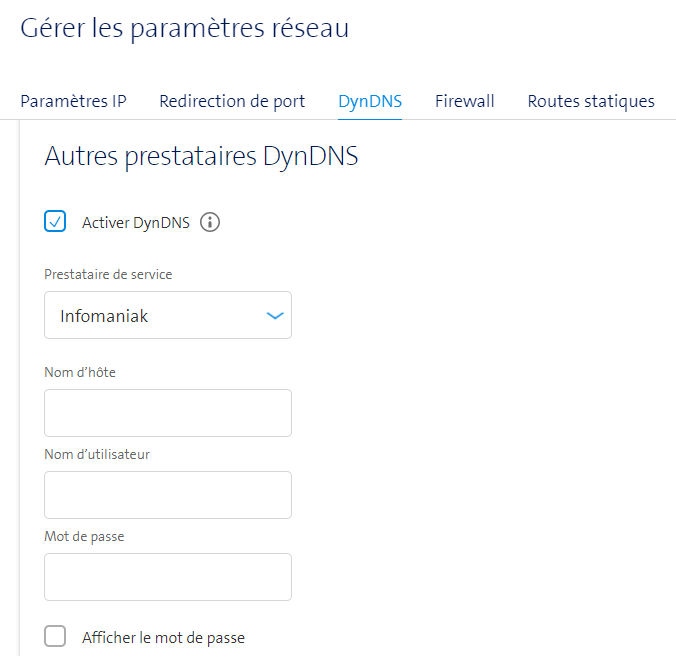Go to the Firewall tab
This screenshot has width=676, height=656.
click(x=464, y=101)
